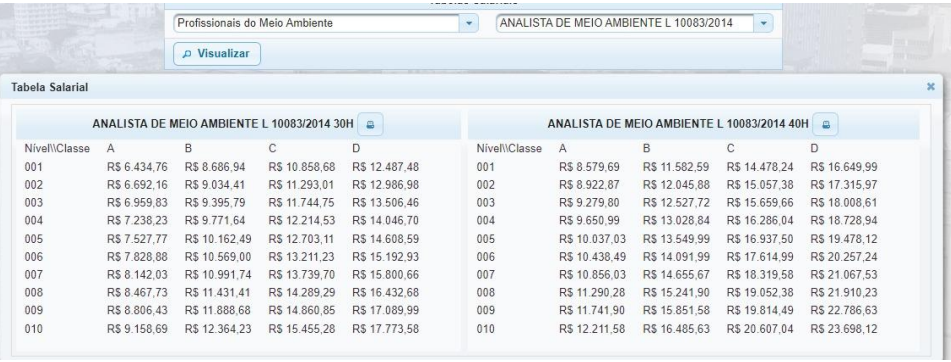Select value R$ 15.455,28
The height and width of the screenshot is (362, 951).
pyautogui.click(x=301, y=329)
